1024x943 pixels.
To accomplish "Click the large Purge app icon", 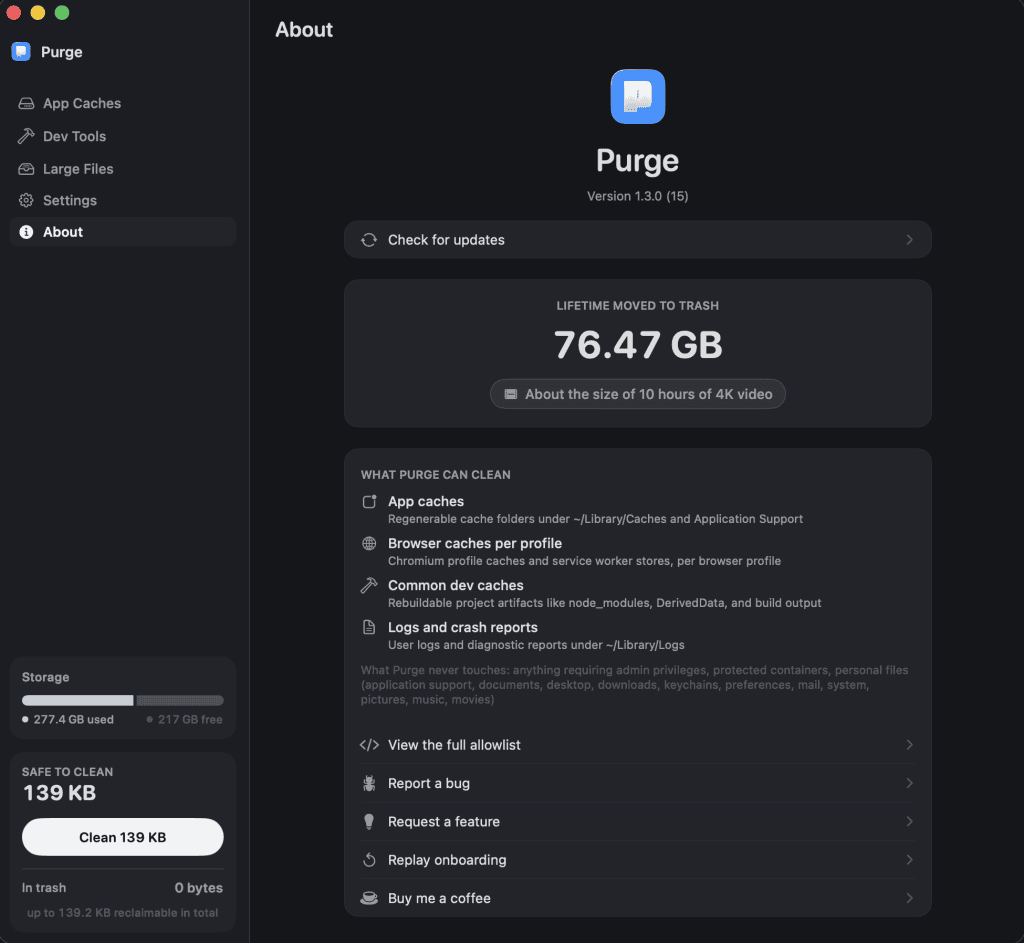I will coord(637,97).
